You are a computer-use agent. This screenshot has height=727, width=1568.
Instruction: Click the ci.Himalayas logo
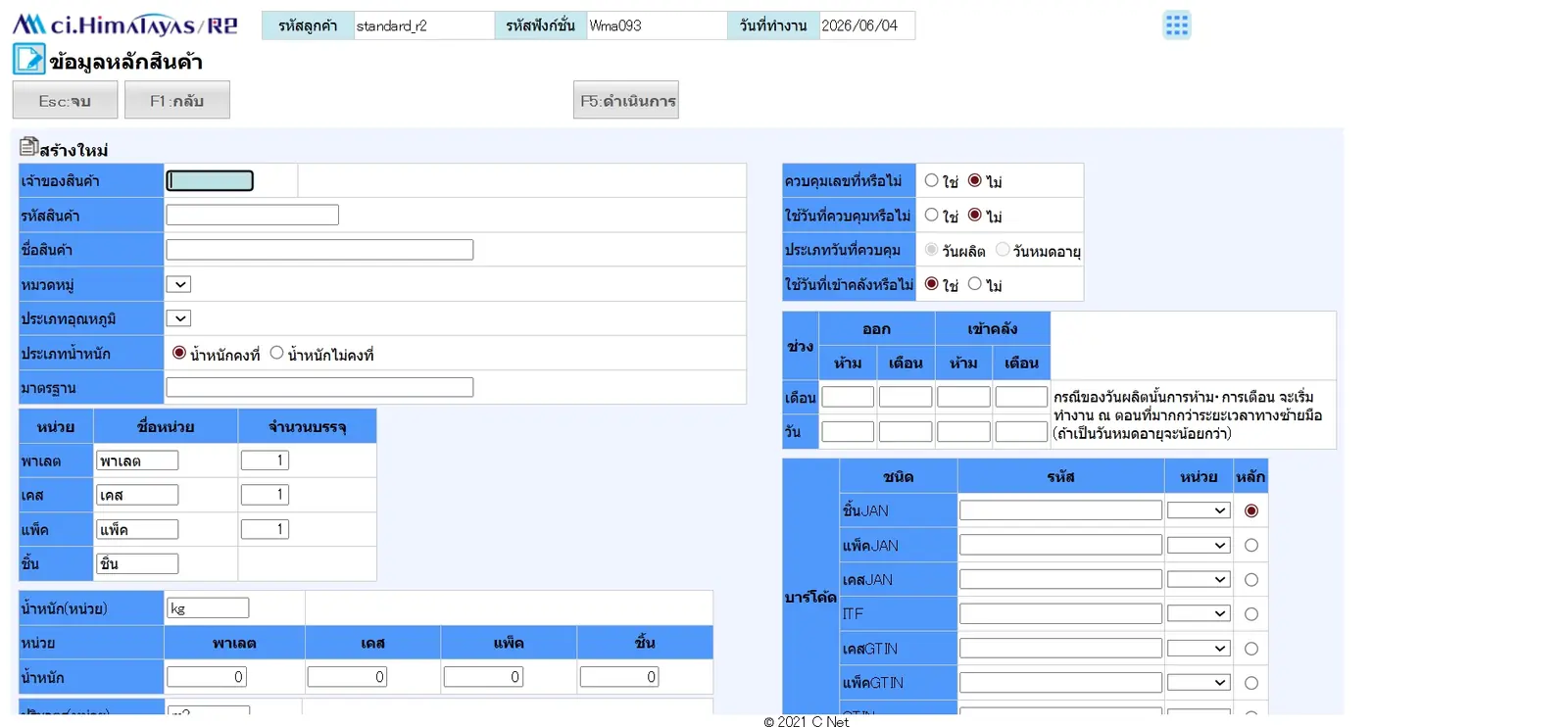124,24
